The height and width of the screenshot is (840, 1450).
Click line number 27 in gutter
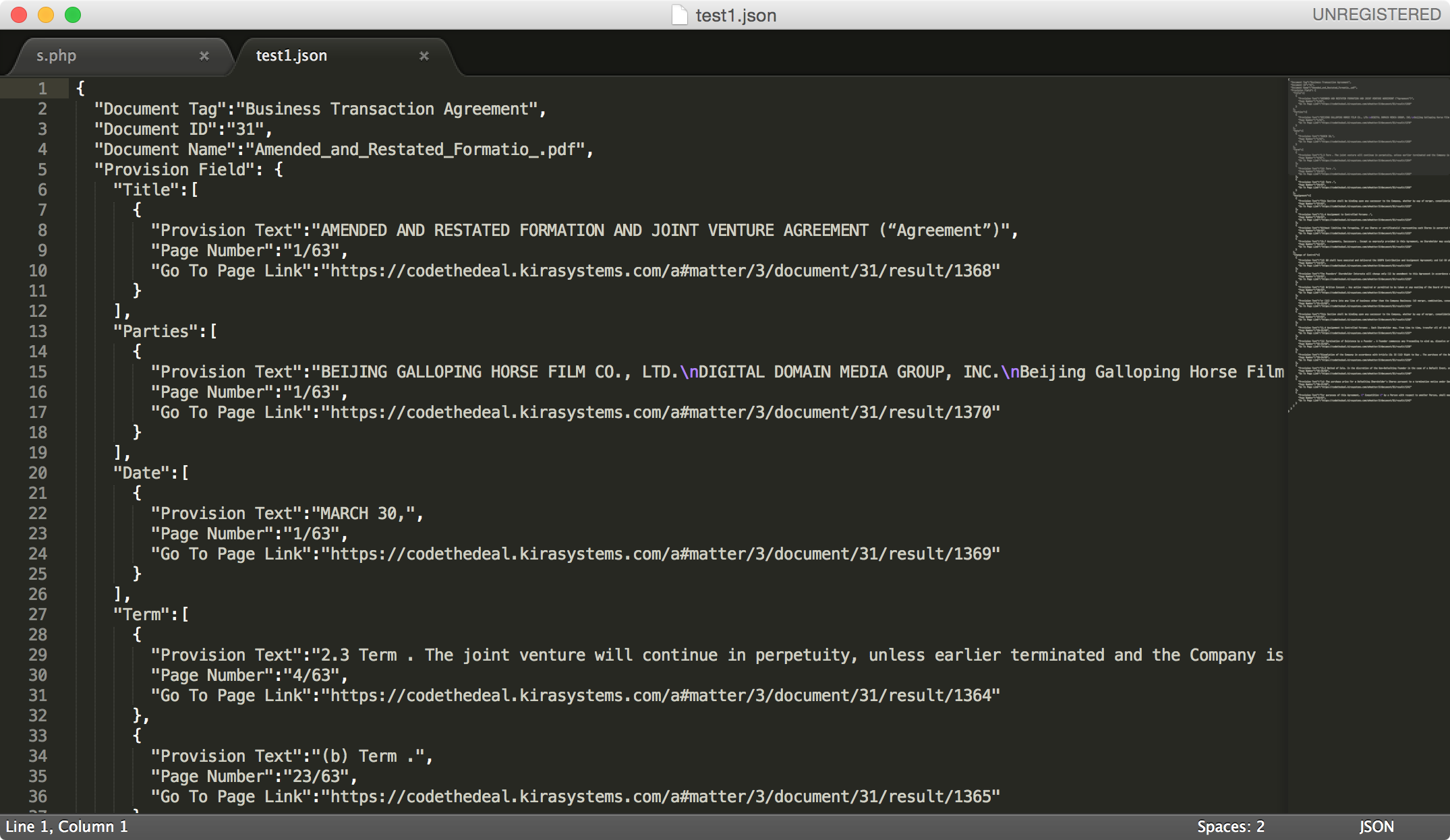[x=38, y=615]
